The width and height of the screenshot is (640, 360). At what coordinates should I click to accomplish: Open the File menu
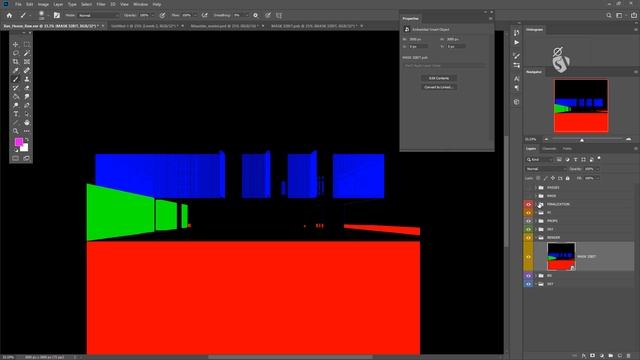(x=18, y=4)
